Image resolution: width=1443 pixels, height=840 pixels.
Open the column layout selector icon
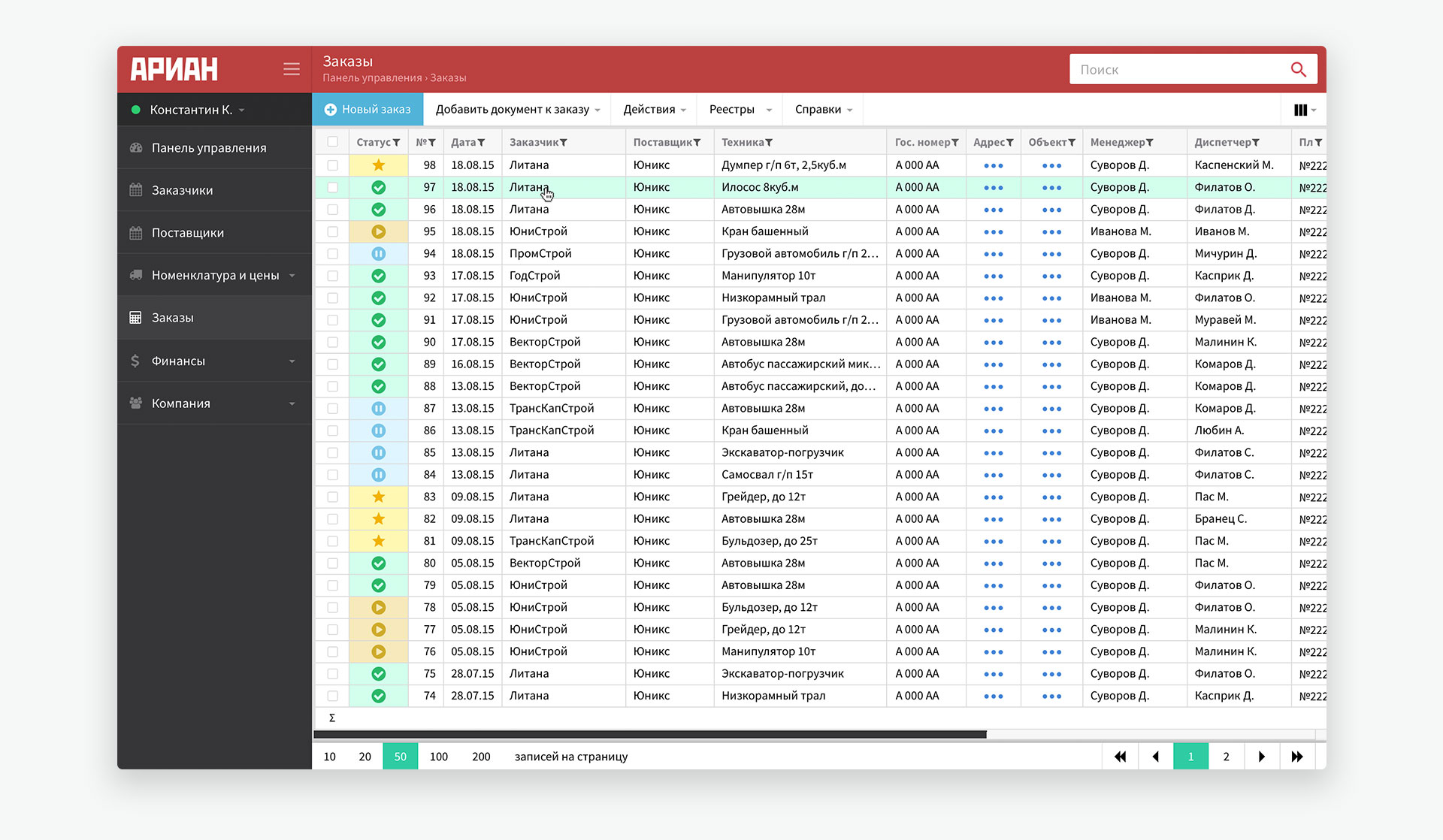1305,110
